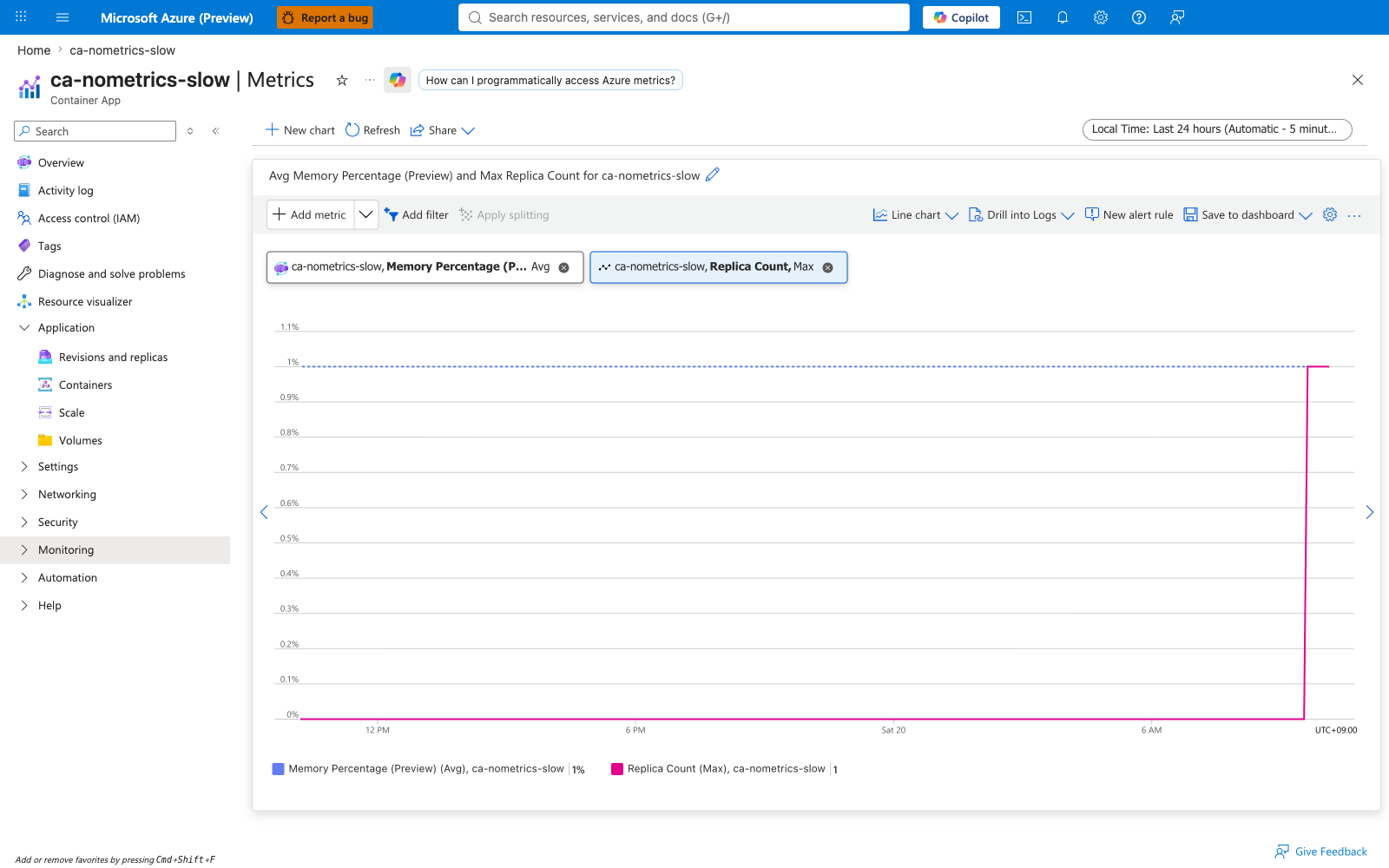Expand the Security section
1389x868 pixels.
(x=24, y=522)
